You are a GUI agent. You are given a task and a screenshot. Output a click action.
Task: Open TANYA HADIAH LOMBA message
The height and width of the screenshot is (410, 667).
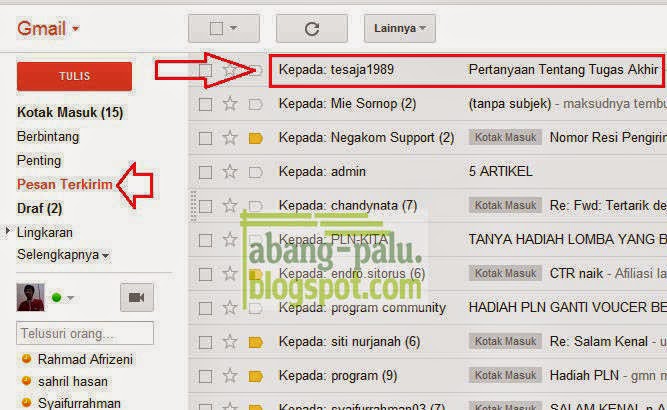(567, 239)
